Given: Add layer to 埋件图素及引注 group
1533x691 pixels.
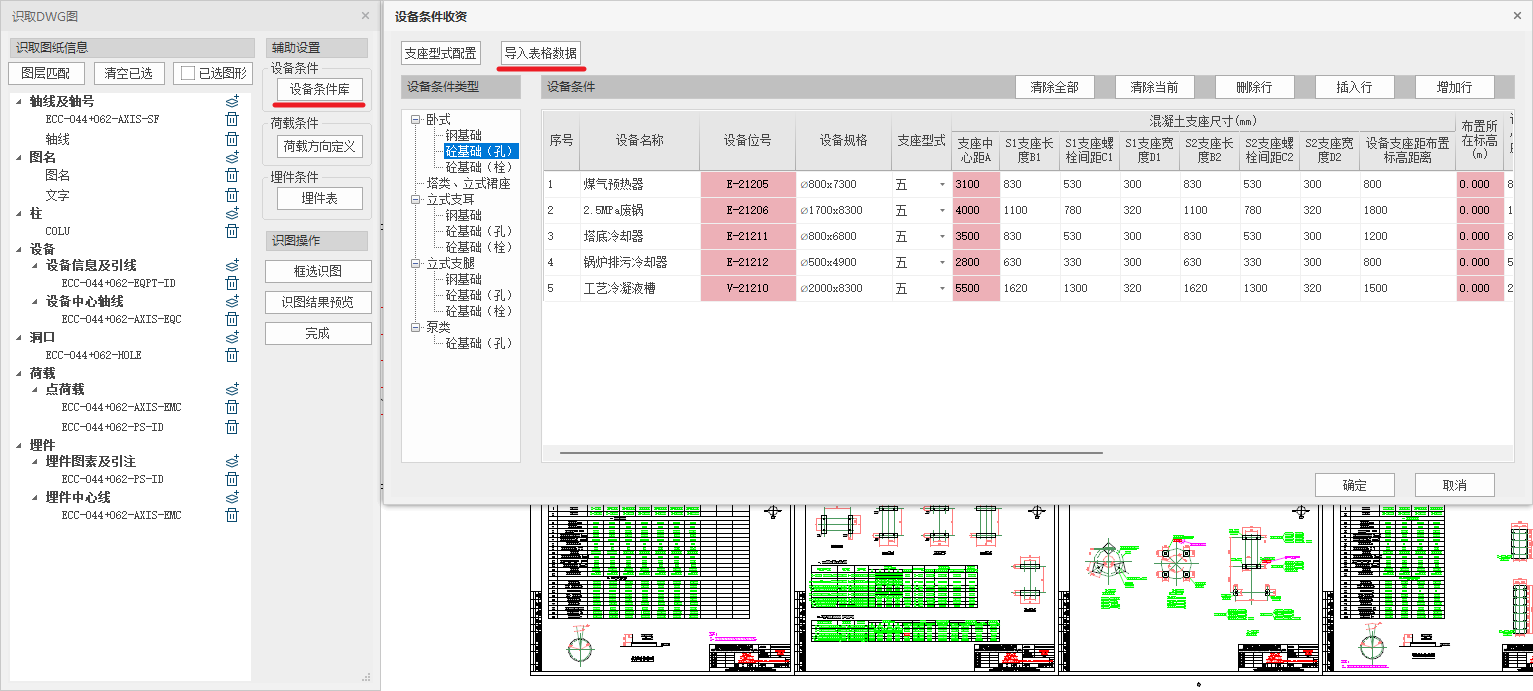Looking at the screenshot, I should (232, 461).
